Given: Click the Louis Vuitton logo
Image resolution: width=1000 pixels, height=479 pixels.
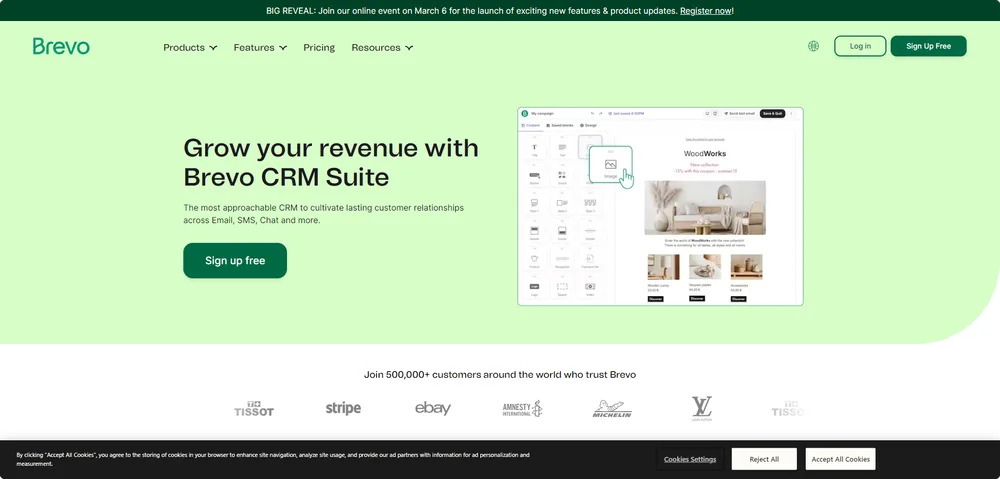Looking at the screenshot, I should coord(702,409).
